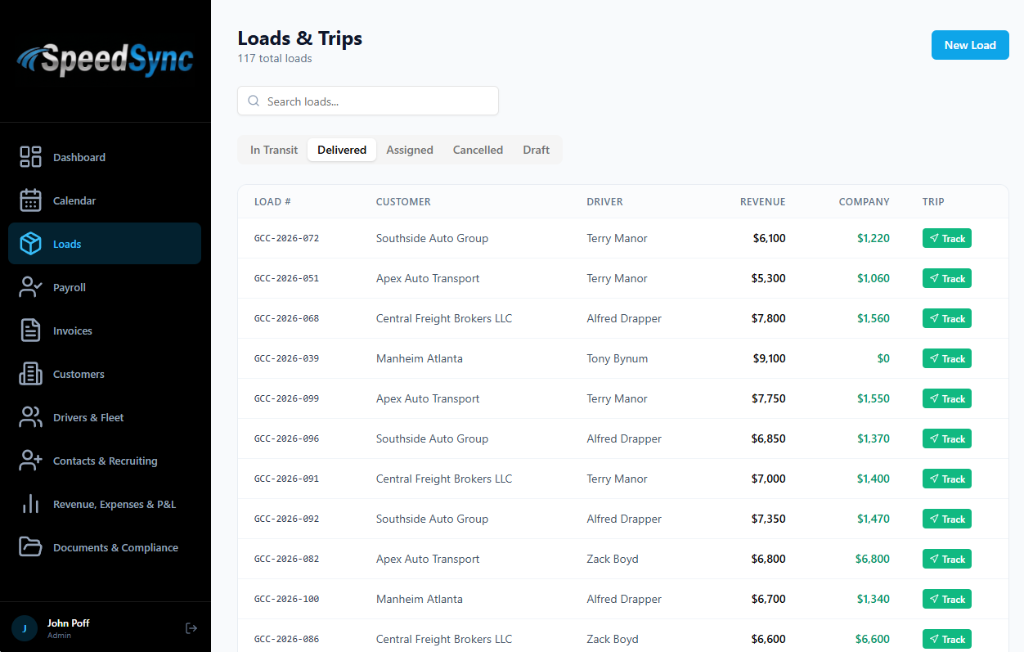Click the John Poff user name

point(69,623)
